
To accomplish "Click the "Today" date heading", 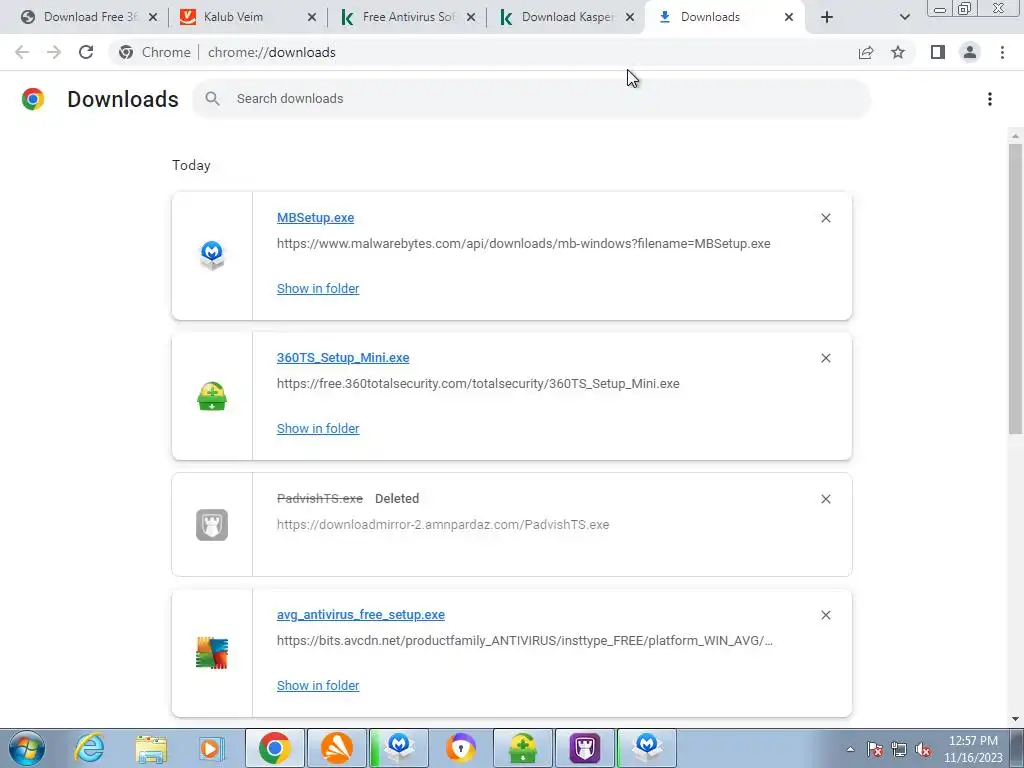I will click(191, 165).
